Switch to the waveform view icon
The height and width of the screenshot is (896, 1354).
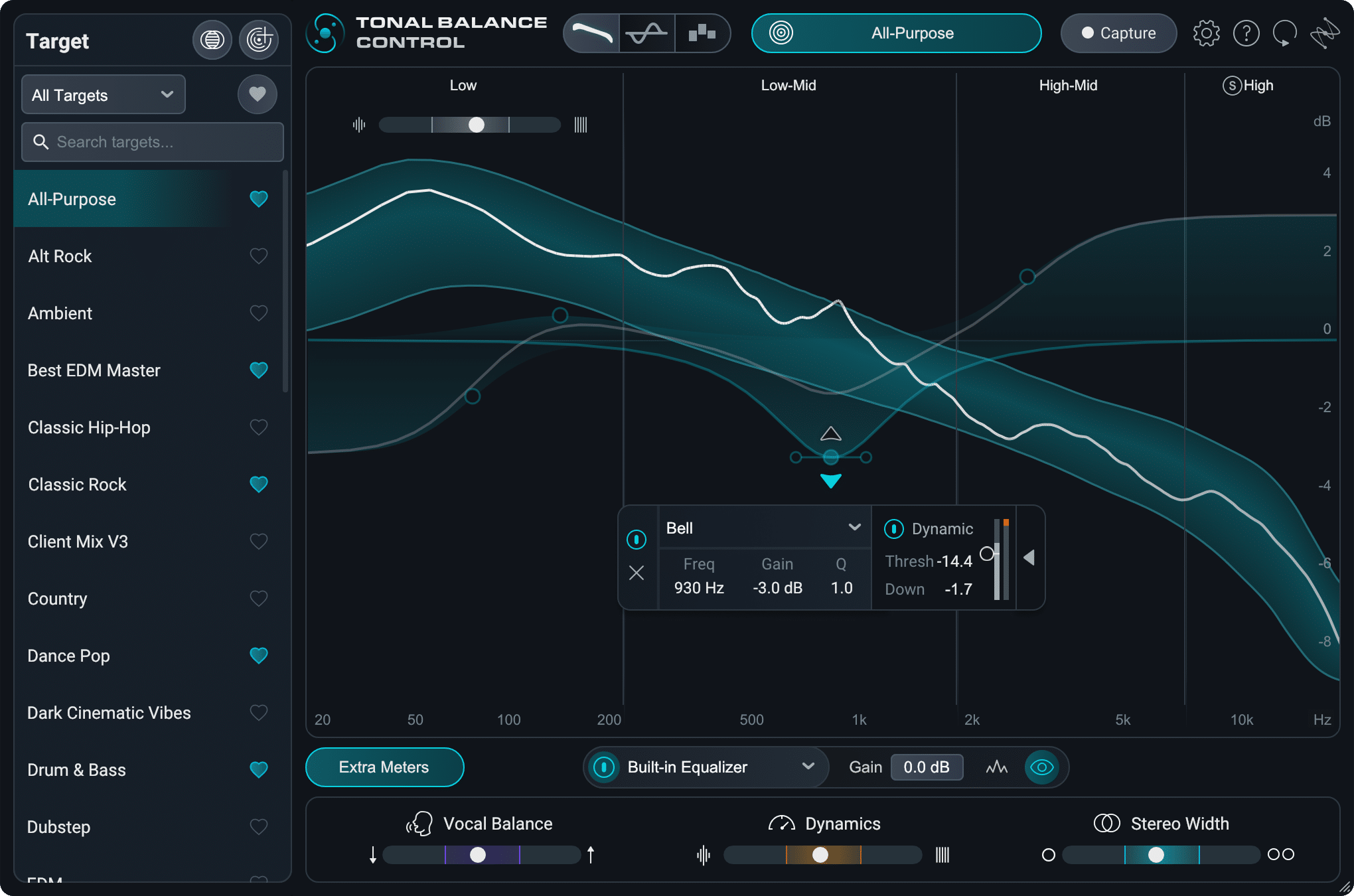tap(647, 33)
